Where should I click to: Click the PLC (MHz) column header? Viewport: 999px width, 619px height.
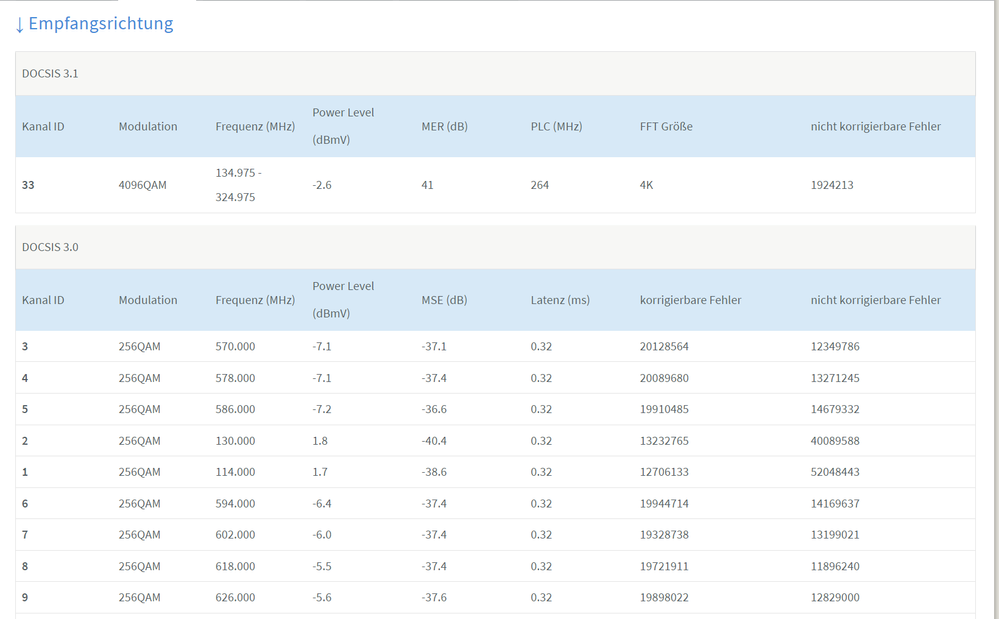point(556,127)
